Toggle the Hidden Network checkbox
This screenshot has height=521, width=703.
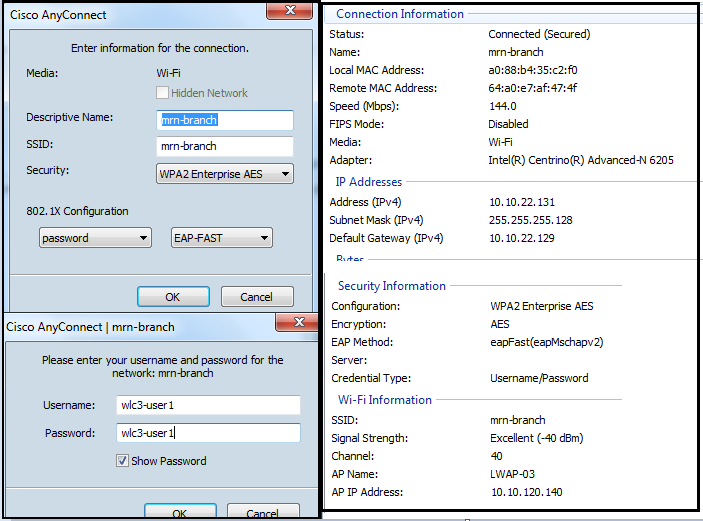(x=162, y=93)
